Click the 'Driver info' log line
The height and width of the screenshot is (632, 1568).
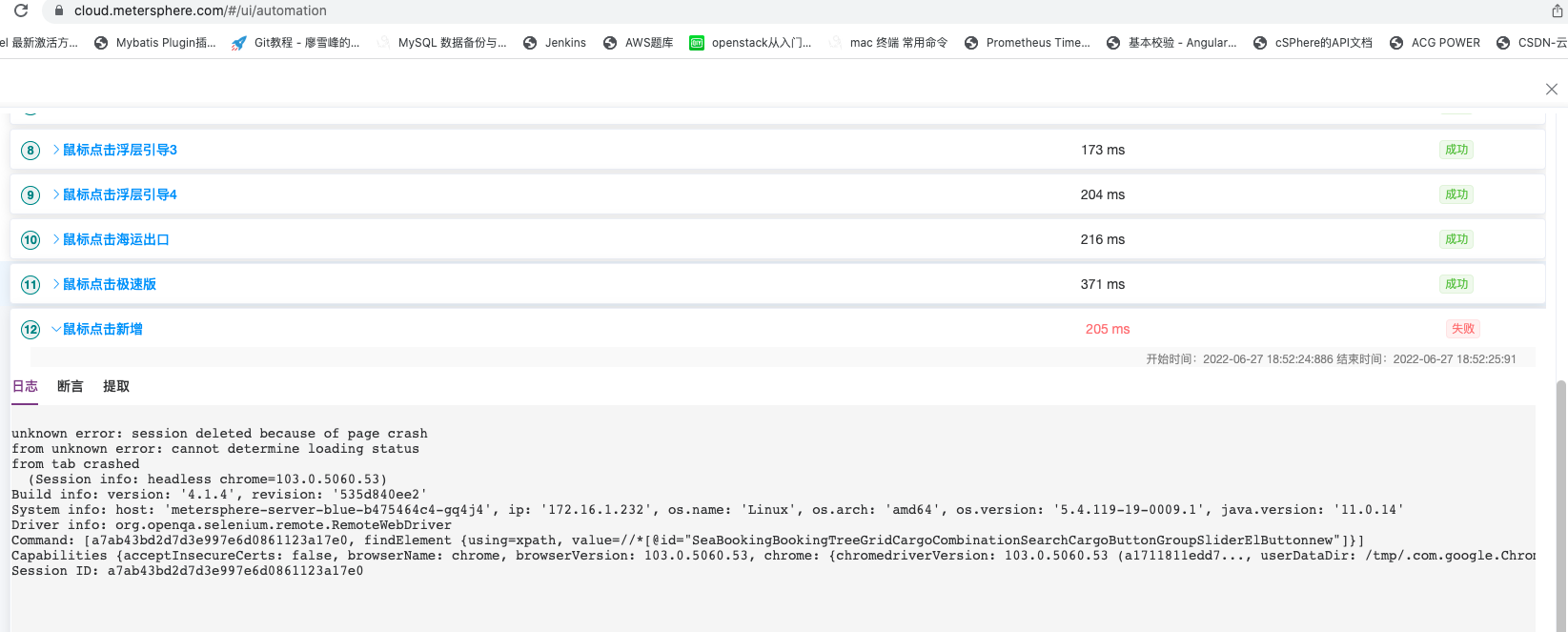pos(232,525)
